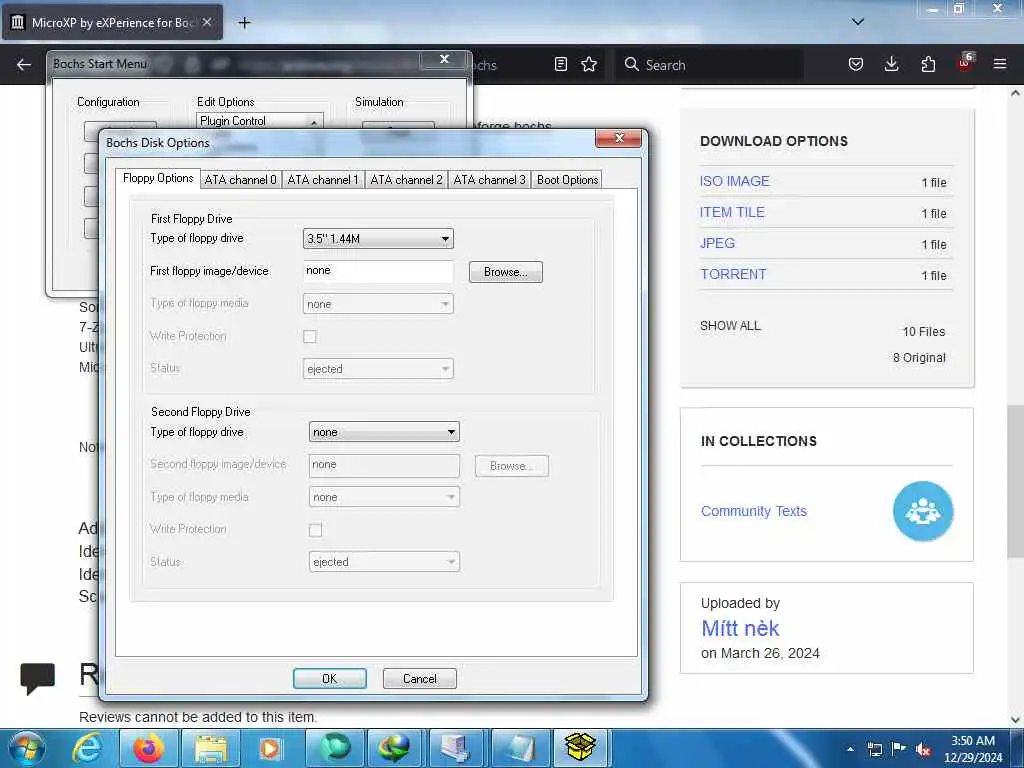Open the TORRENT download link
Image resolution: width=1024 pixels, height=768 pixels.
click(733, 274)
